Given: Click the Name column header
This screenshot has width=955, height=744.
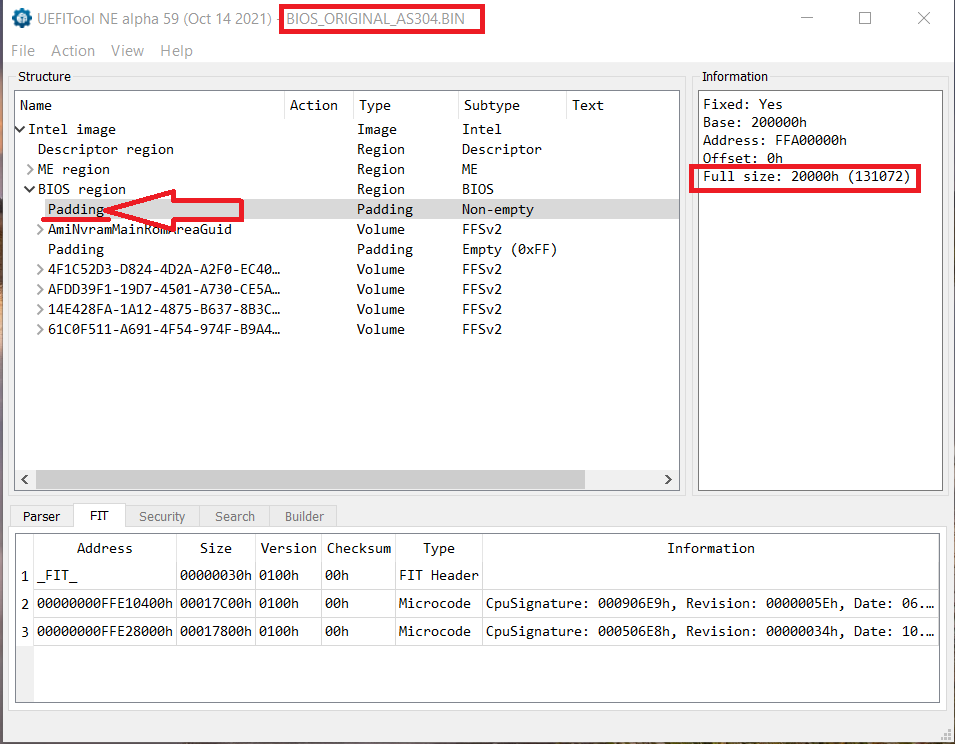Looking at the screenshot, I should click(x=150, y=105).
